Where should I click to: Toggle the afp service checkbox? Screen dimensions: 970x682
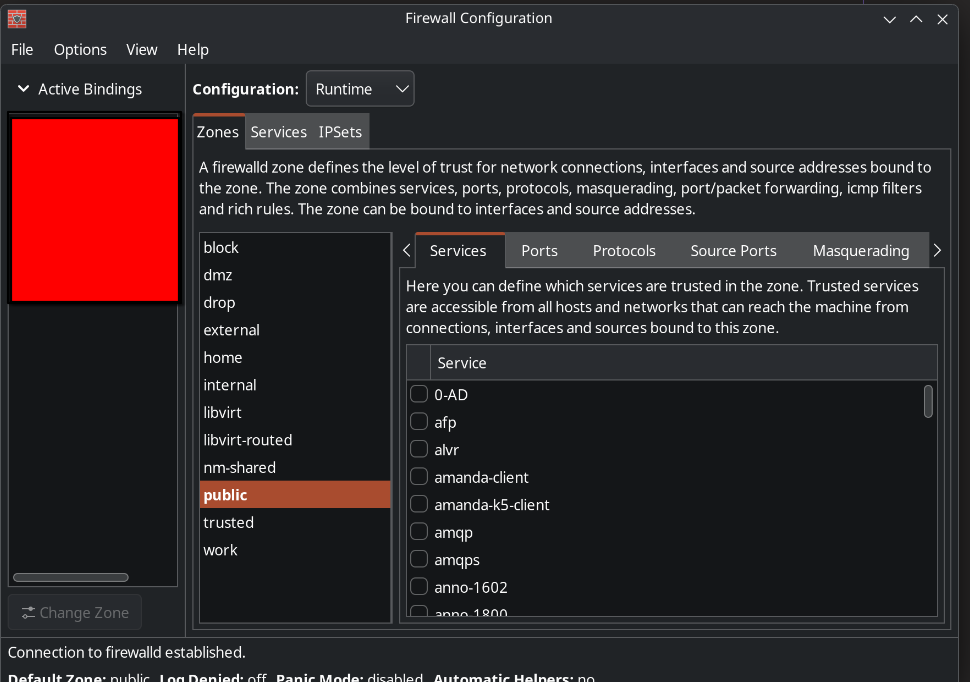coord(419,422)
